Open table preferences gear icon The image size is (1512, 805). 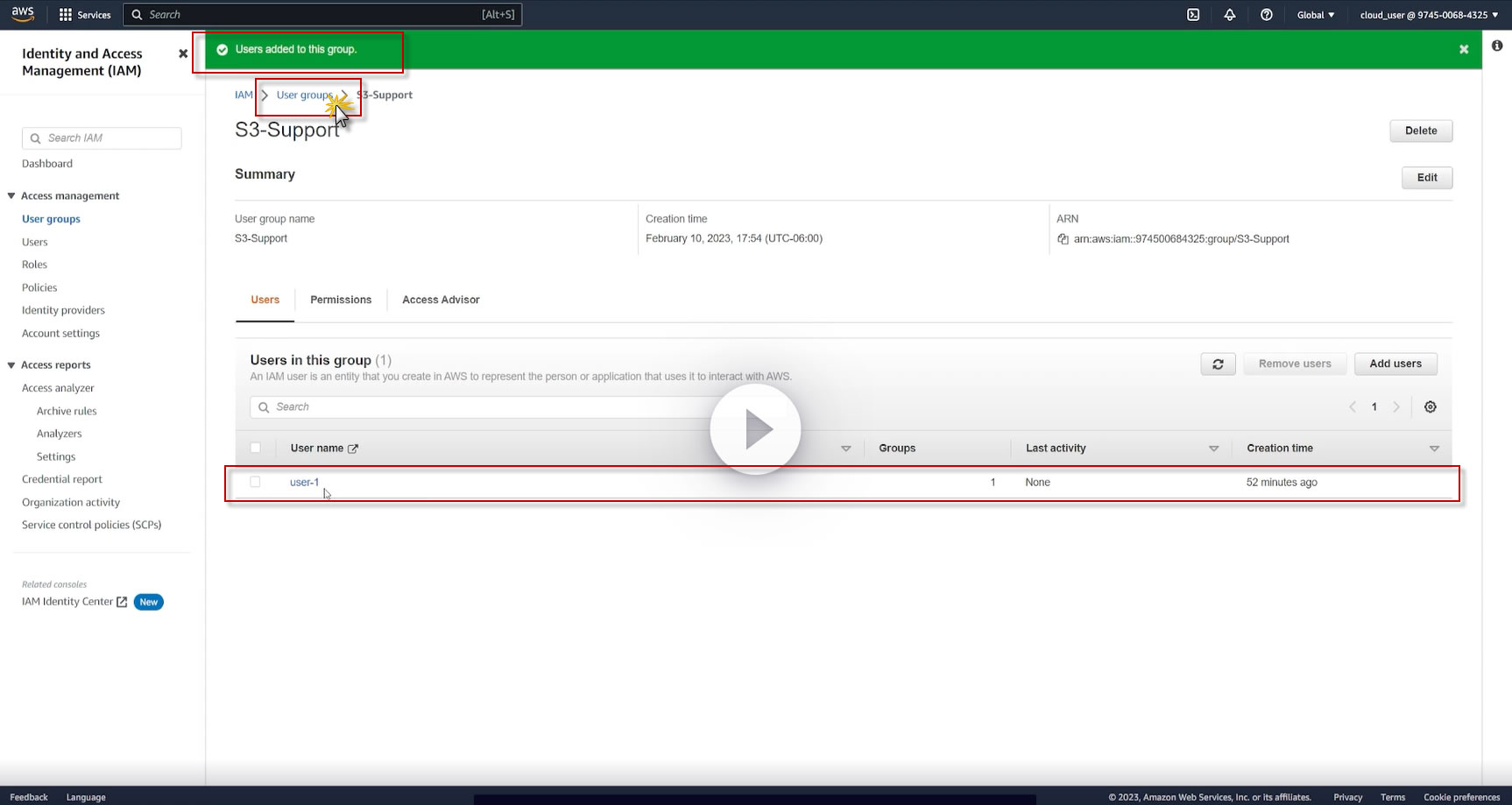pos(1431,407)
